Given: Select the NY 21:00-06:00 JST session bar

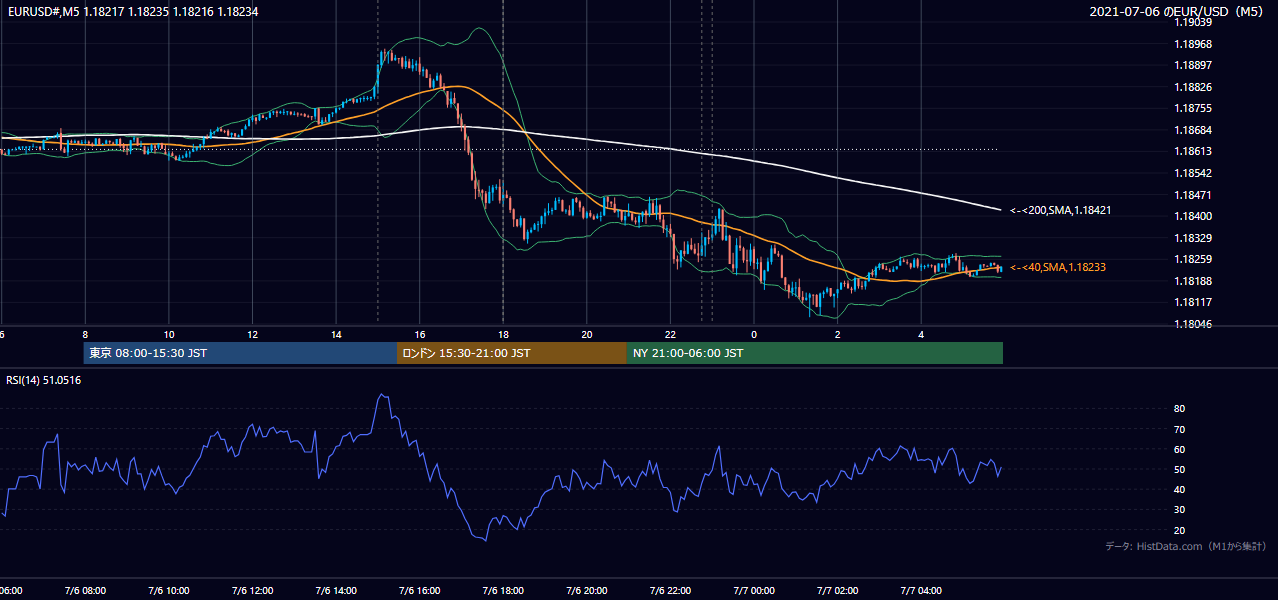Looking at the screenshot, I should 815,353.
